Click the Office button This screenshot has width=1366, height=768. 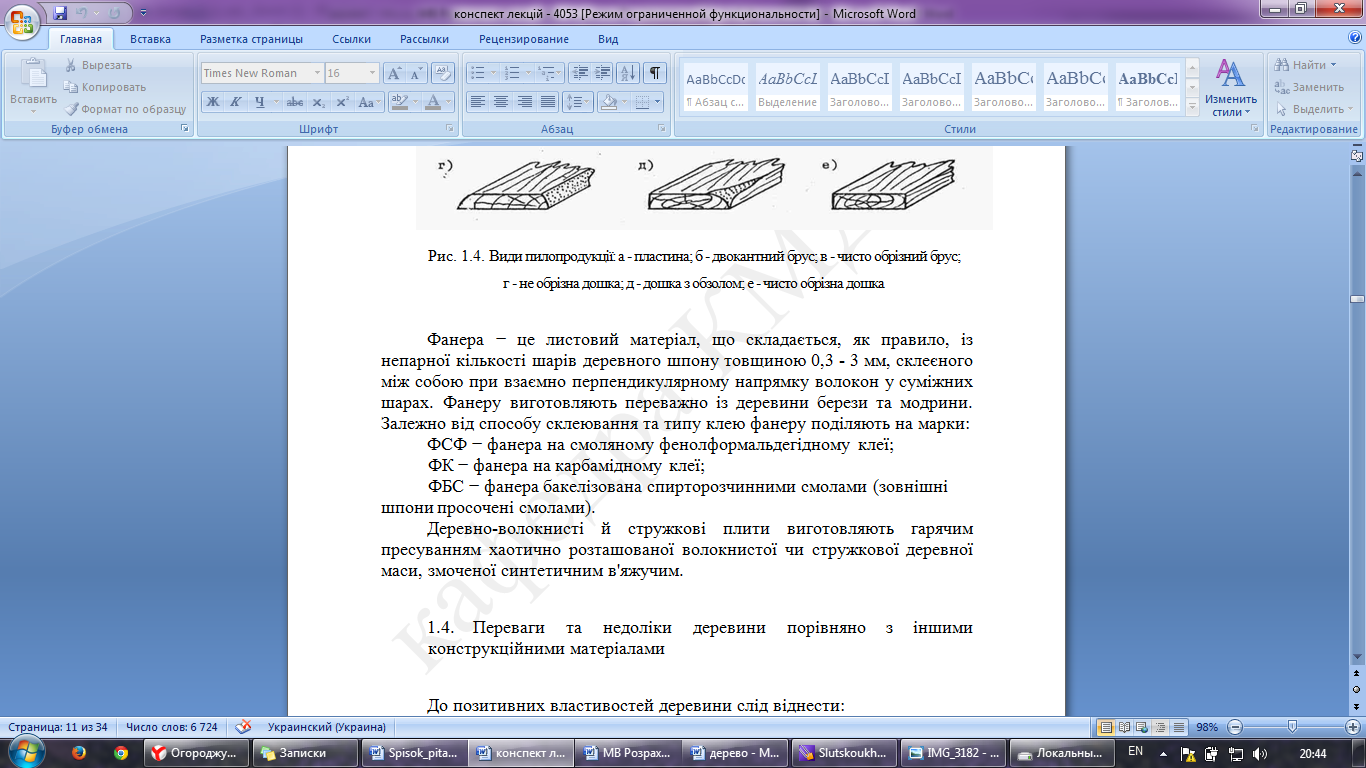point(22,20)
